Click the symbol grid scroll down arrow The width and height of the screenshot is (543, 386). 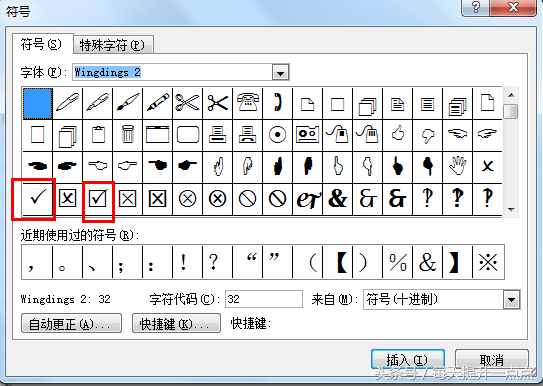[x=511, y=209]
